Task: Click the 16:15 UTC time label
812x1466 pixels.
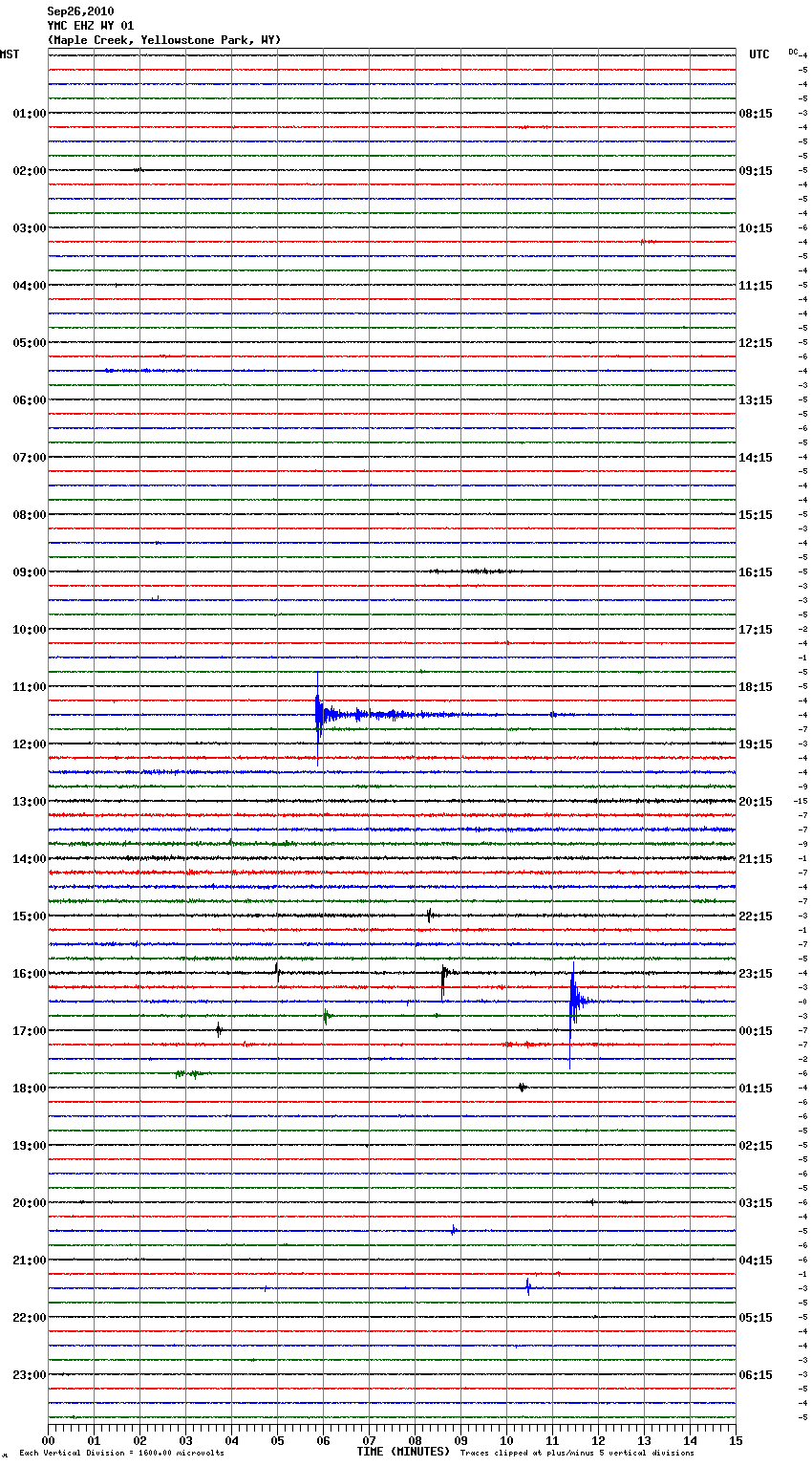Action: pos(756,572)
